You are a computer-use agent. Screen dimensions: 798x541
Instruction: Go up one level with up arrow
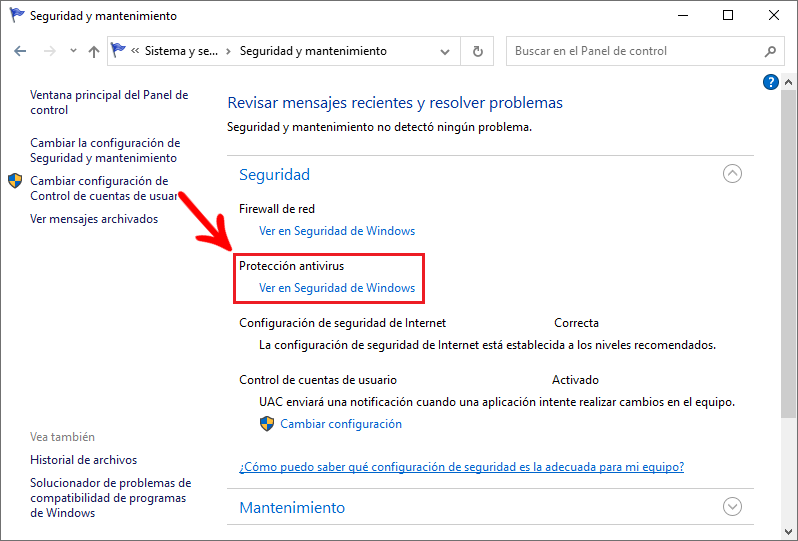(x=94, y=51)
